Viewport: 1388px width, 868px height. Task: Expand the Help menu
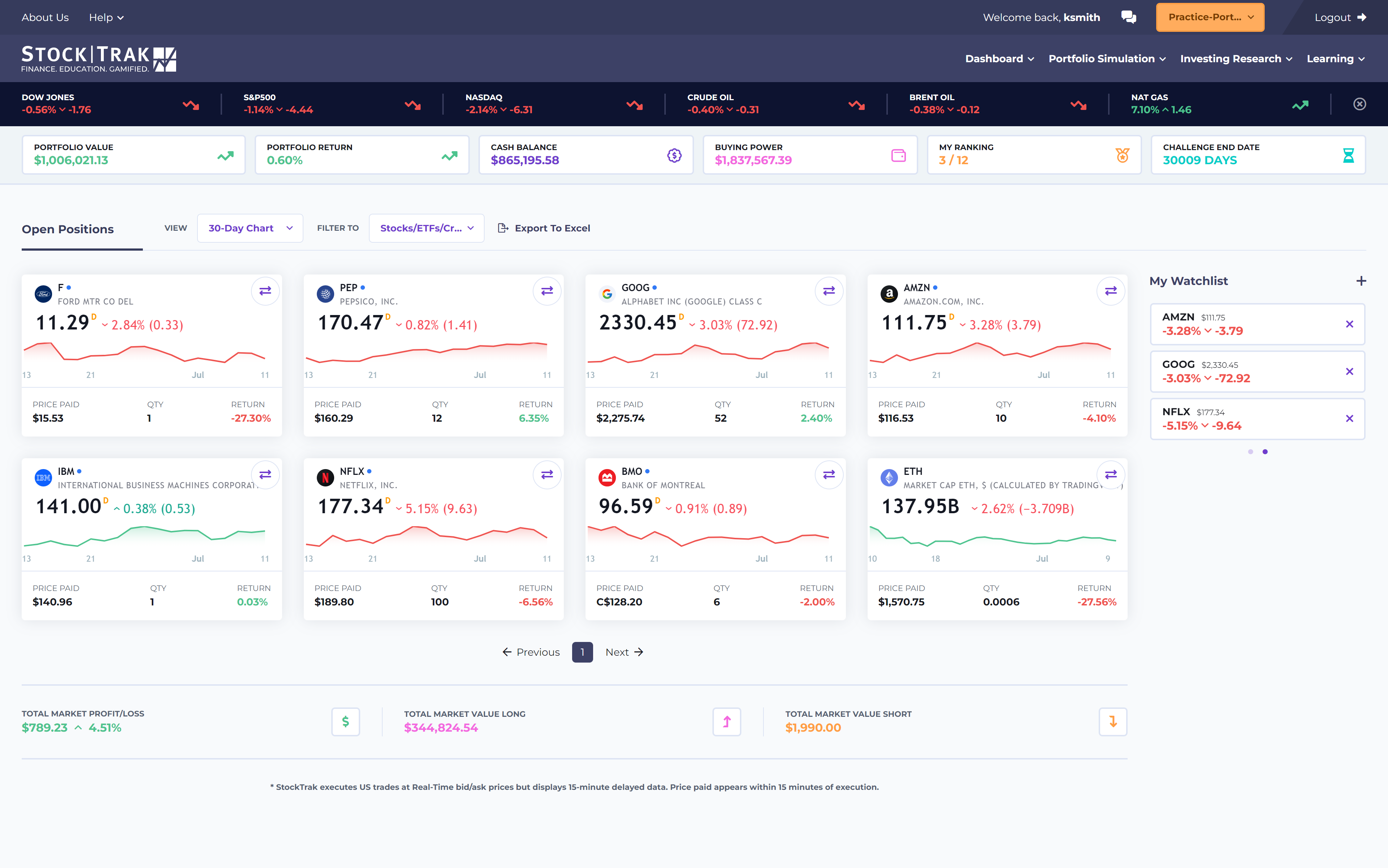(106, 17)
